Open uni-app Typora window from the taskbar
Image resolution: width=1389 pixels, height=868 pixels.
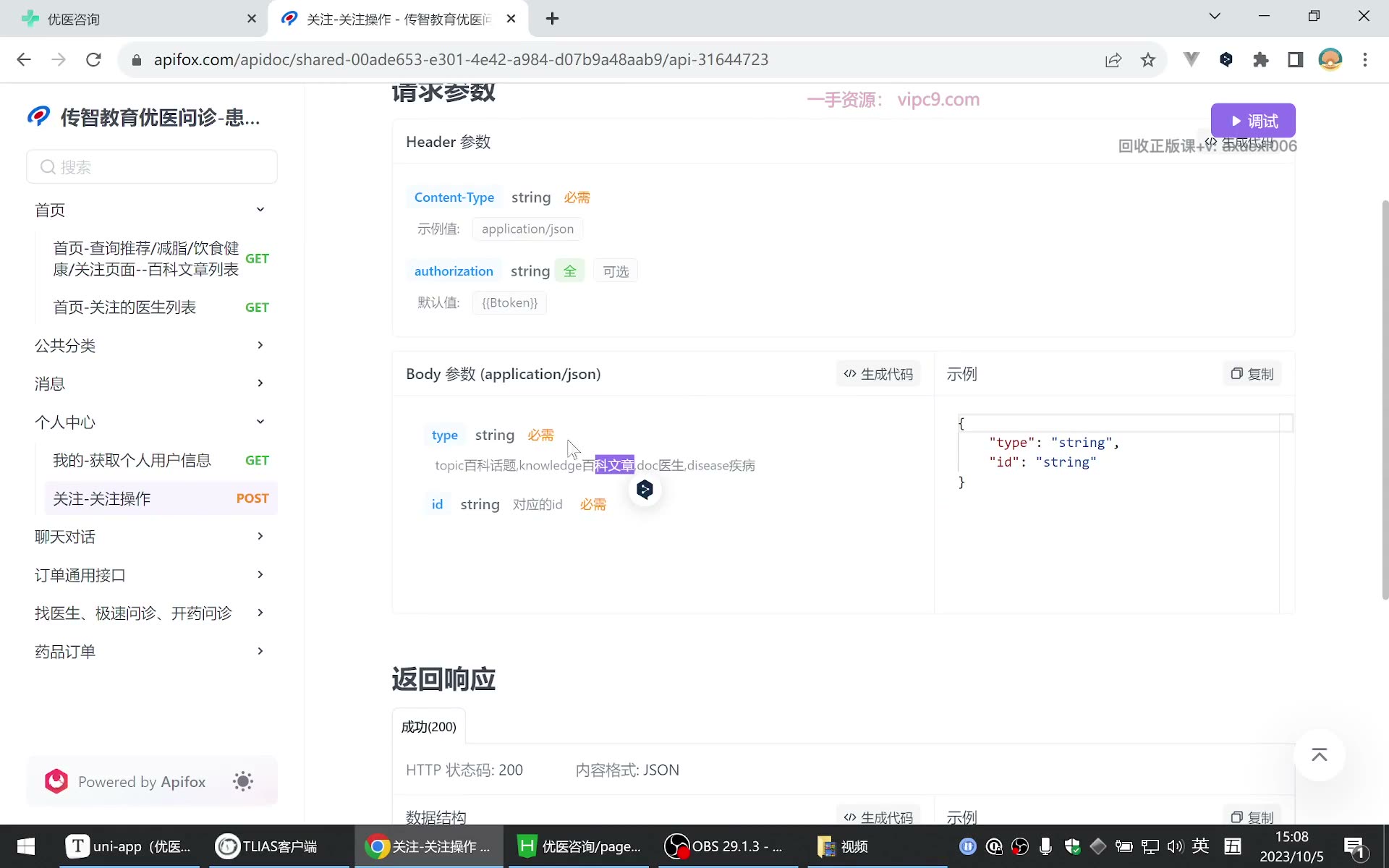[129, 846]
